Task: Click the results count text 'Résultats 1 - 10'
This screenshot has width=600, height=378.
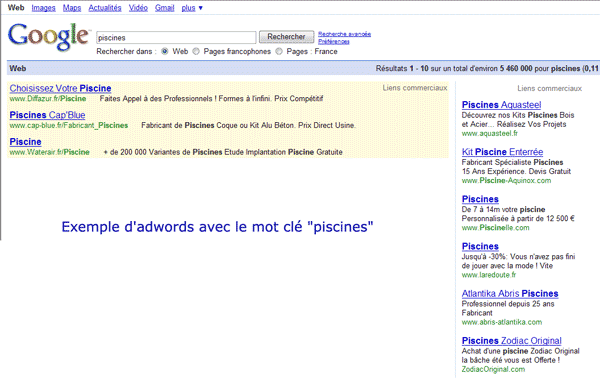Action: pyautogui.click(x=402, y=68)
